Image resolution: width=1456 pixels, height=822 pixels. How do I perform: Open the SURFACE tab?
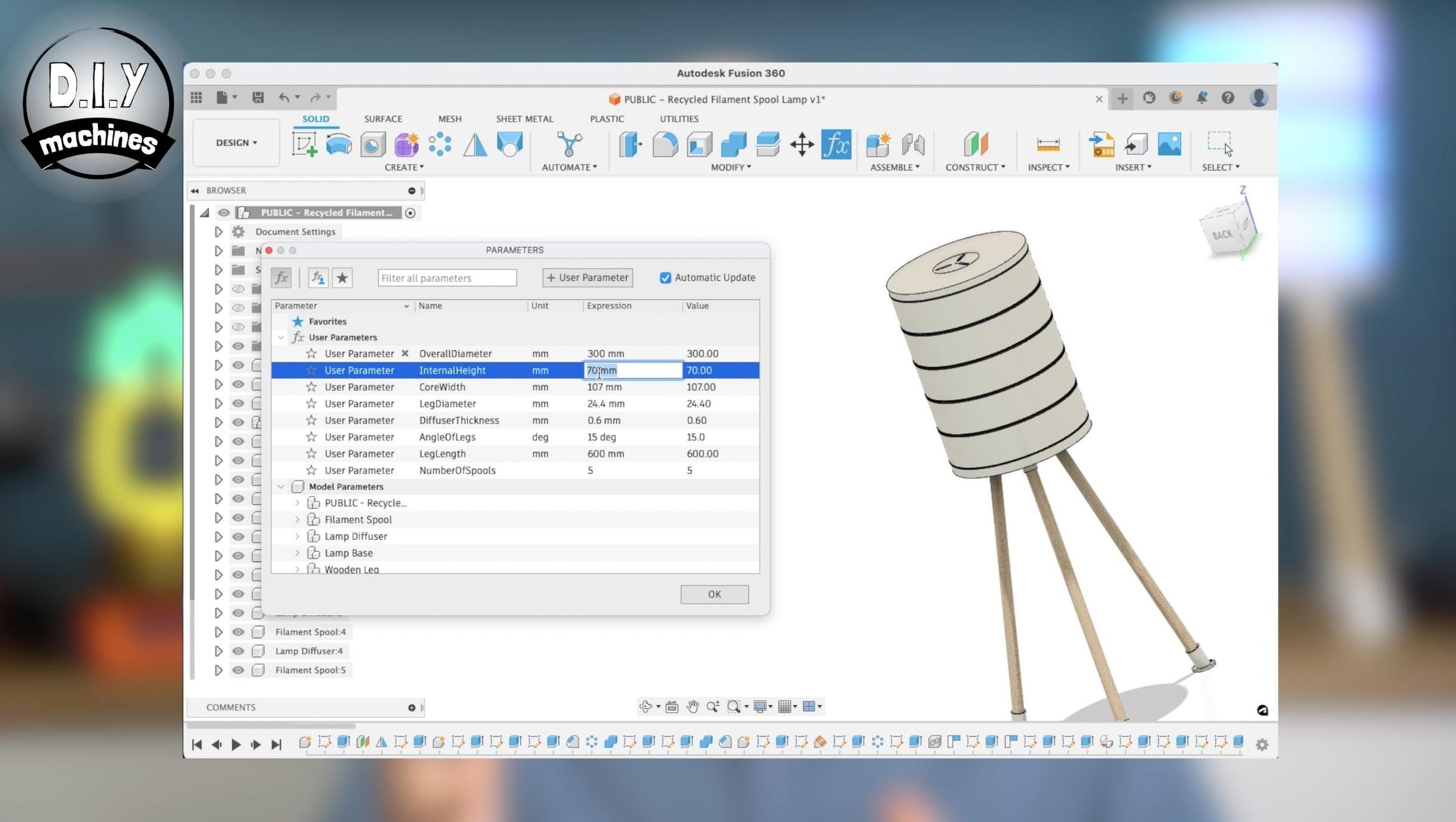point(383,119)
